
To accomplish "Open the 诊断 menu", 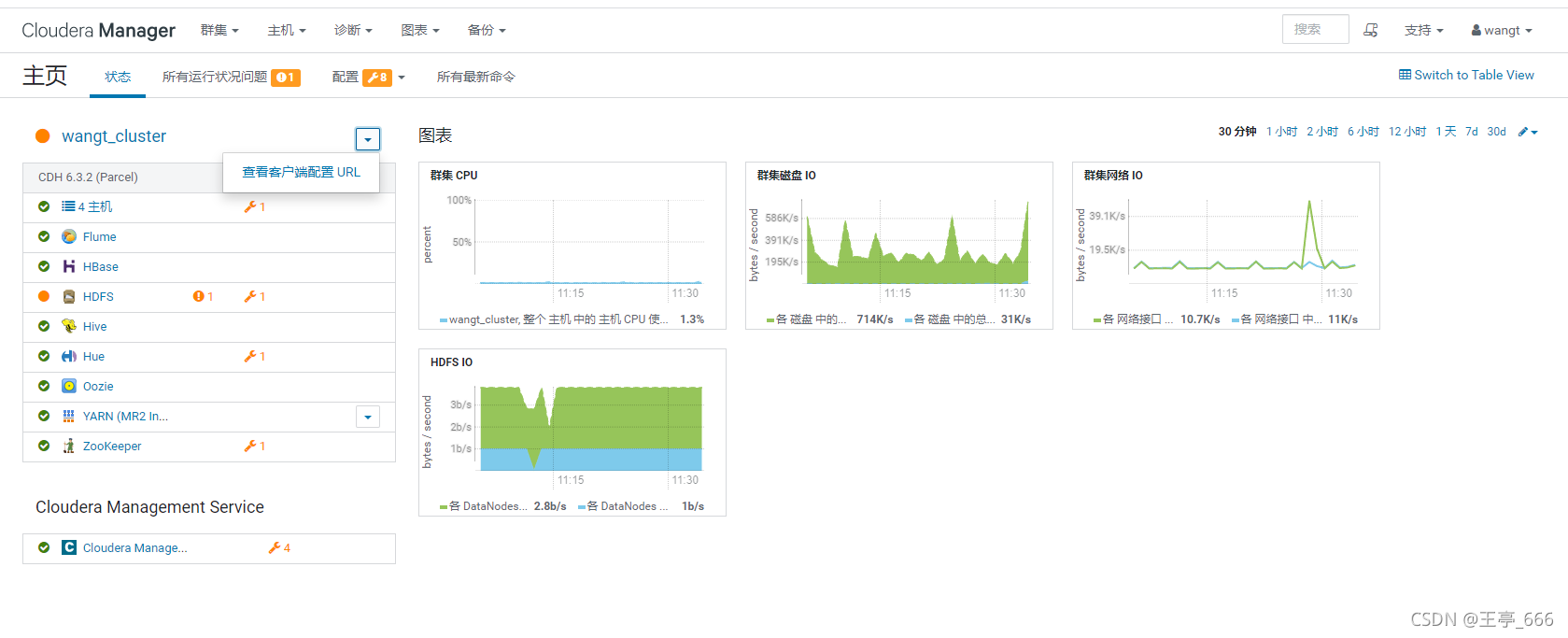I will 353,30.
